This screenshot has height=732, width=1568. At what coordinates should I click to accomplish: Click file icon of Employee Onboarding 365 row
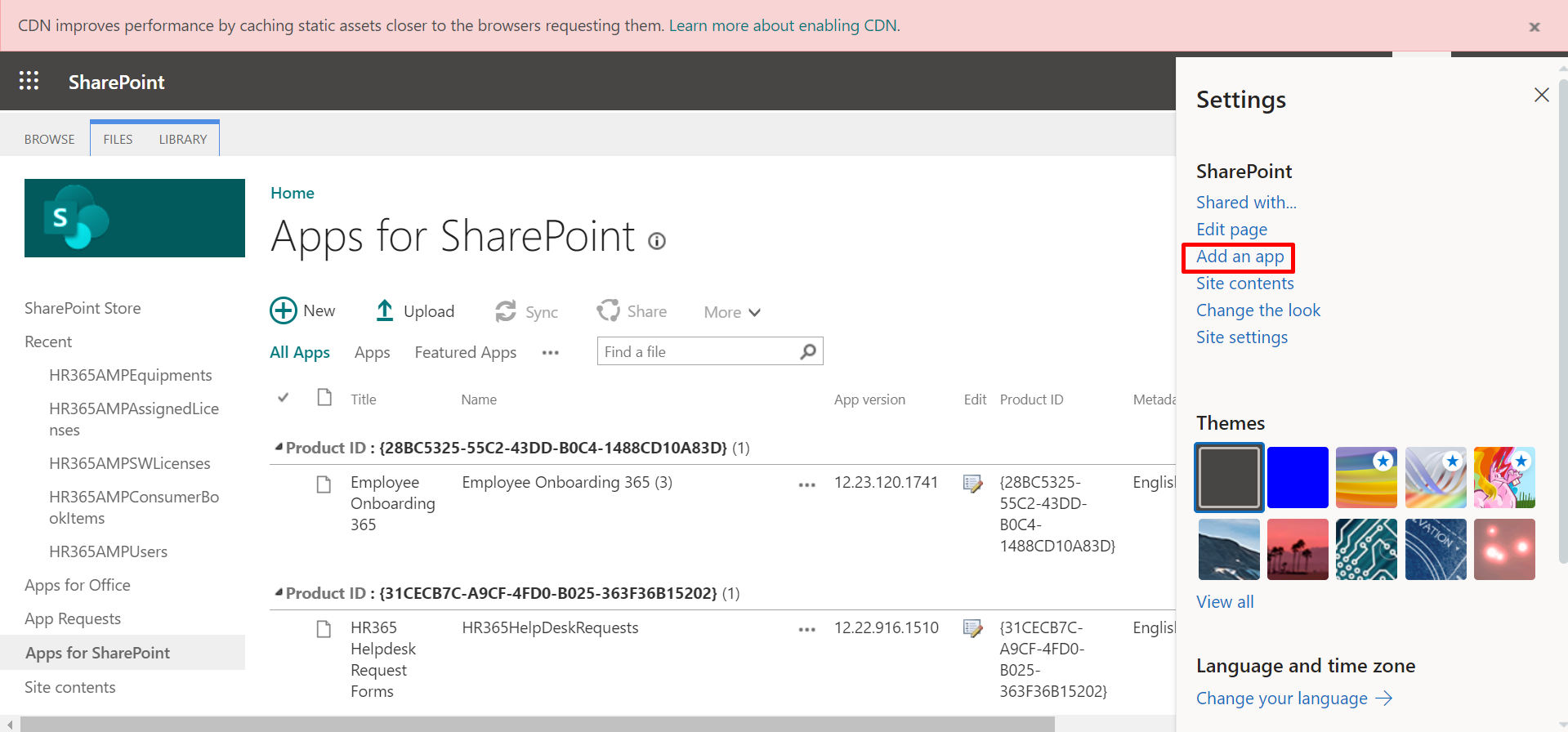(x=324, y=484)
